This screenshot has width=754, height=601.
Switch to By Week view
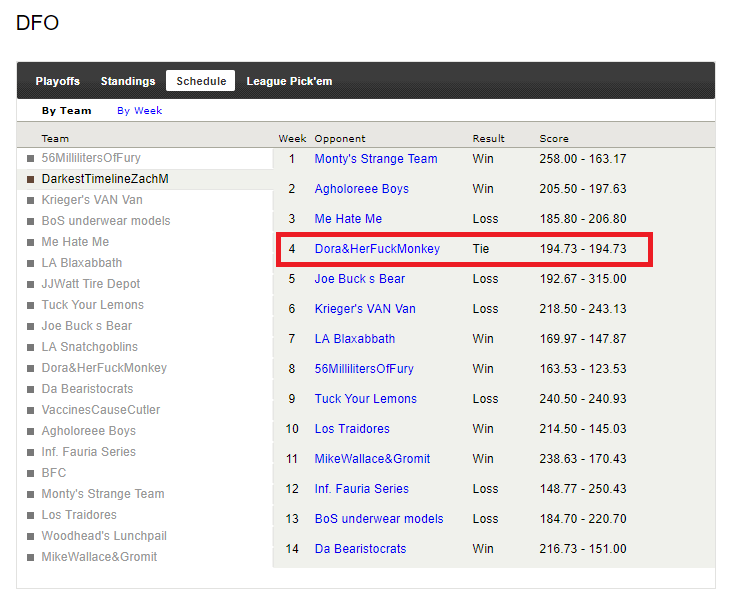[139, 111]
